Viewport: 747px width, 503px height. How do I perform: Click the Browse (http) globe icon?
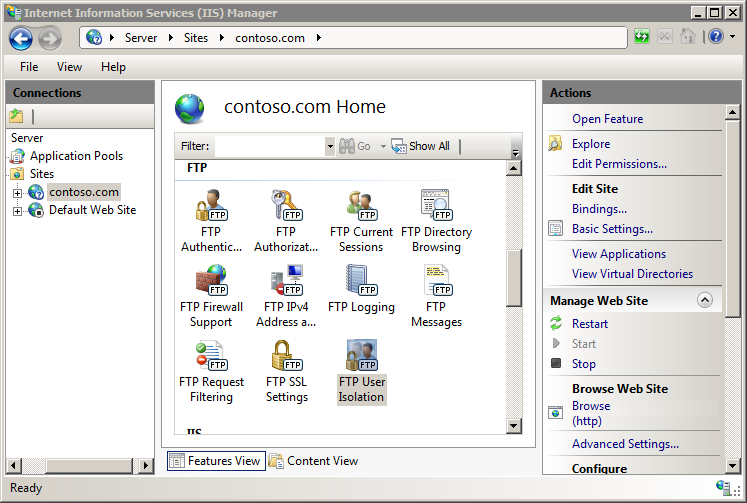tap(555, 412)
